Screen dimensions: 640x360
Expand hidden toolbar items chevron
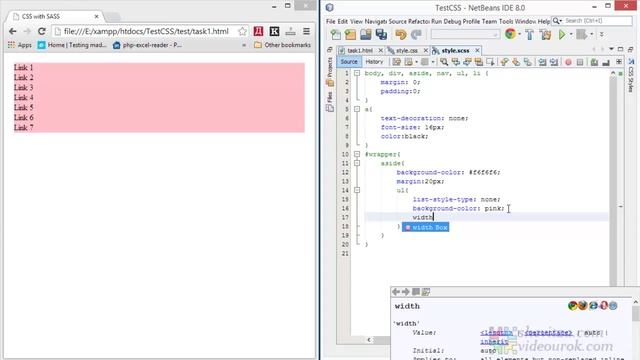tap(602, 35)
